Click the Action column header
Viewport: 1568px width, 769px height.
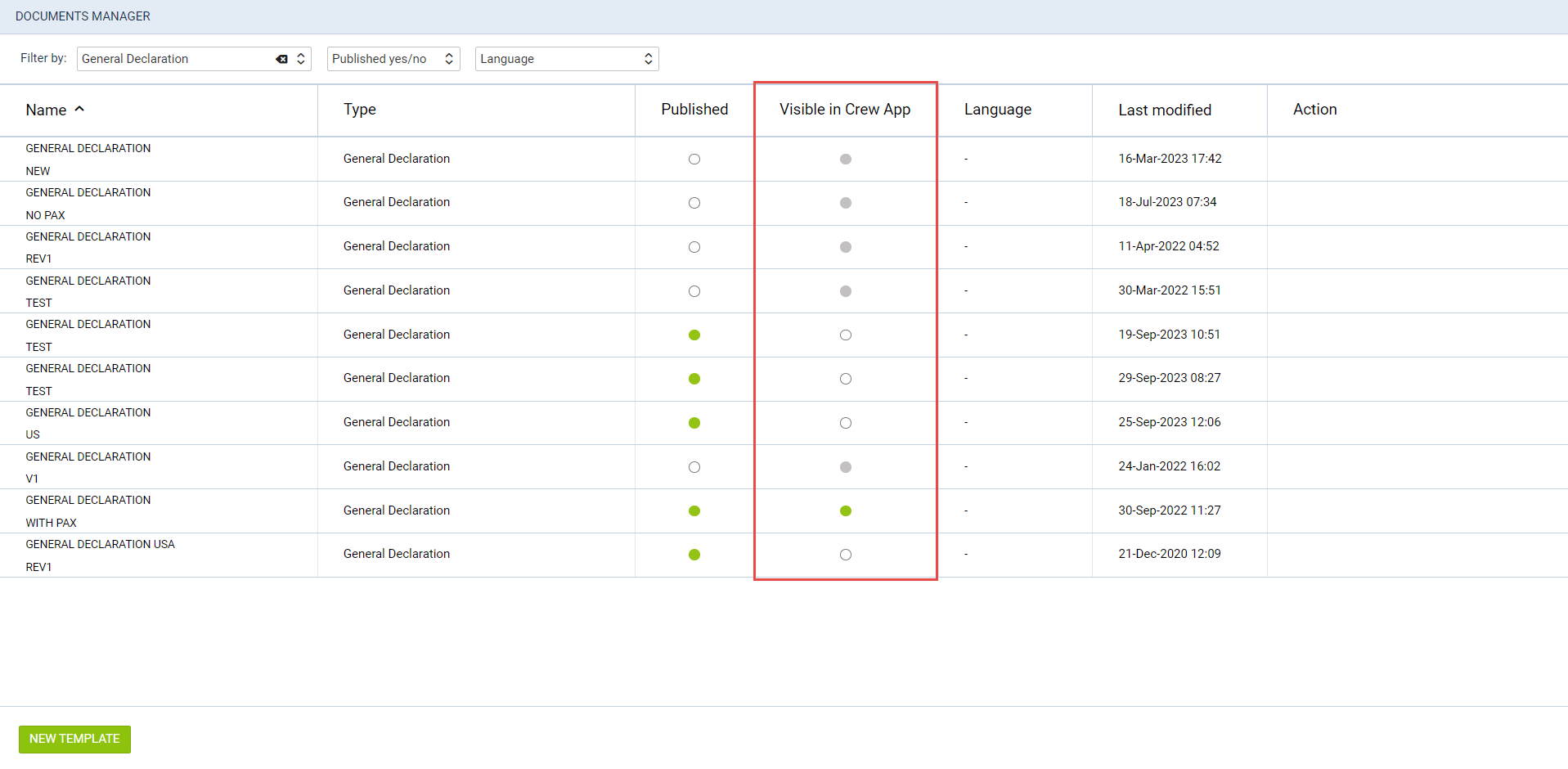[1315, 110]
